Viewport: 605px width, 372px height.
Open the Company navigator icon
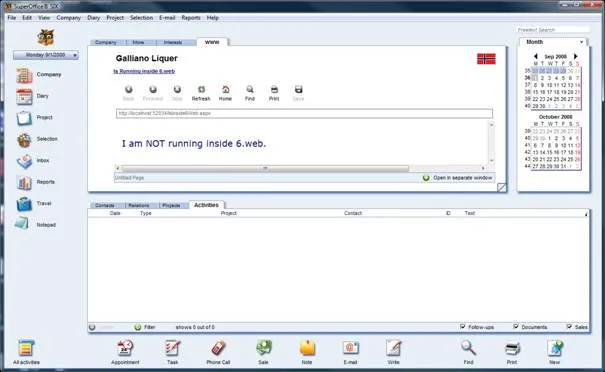[x=24, y=75]
